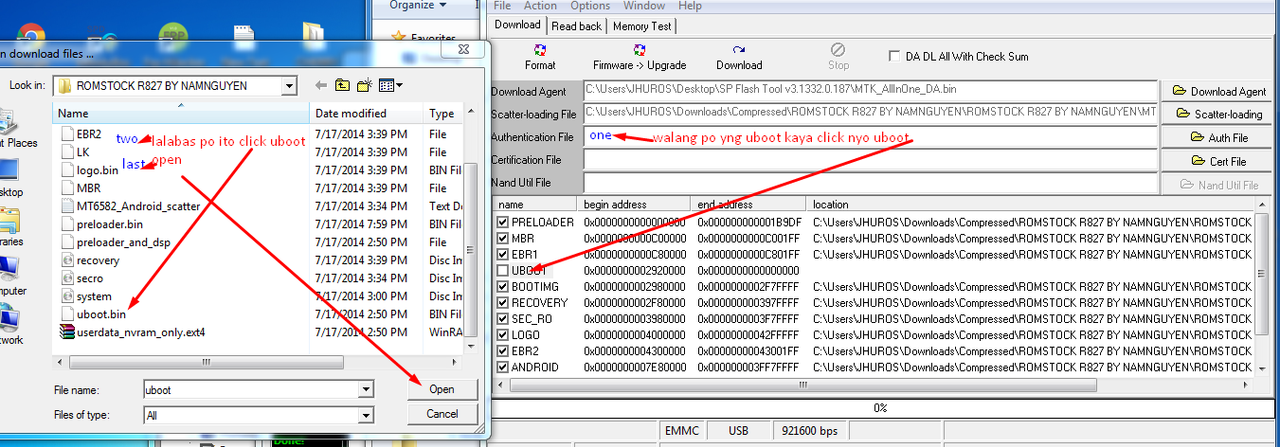Uncheck the PRELOADER partition checkbox
The width and height of the screenshot is (1280, 447).
502,221
